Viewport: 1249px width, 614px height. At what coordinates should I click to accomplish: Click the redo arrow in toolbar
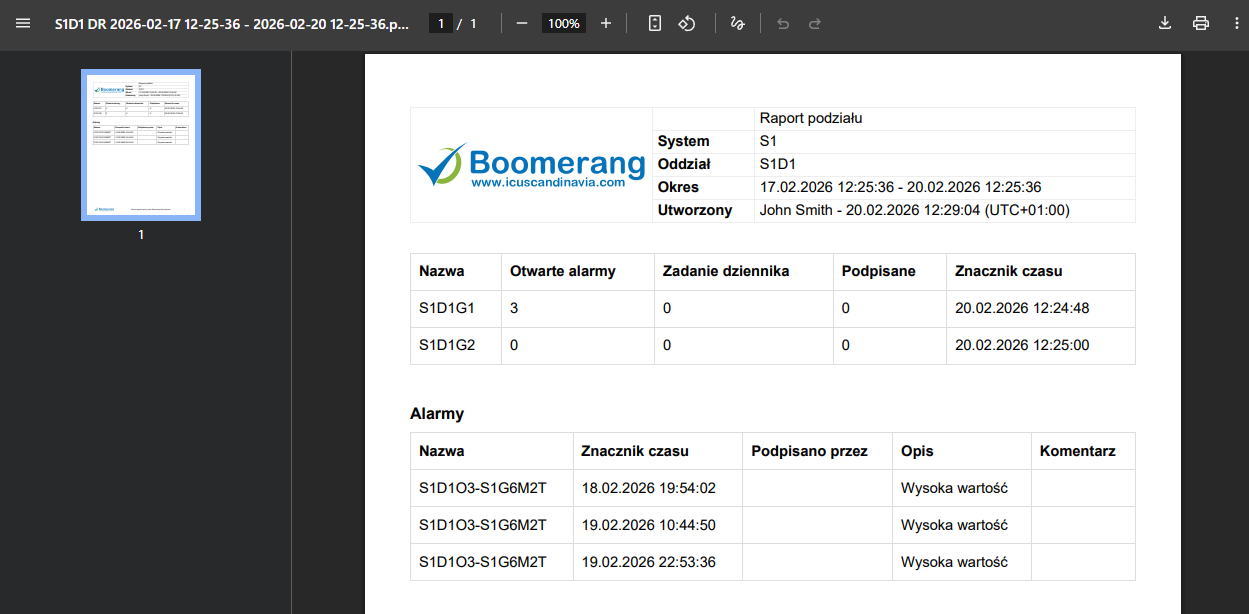click(x=815, y=23)
